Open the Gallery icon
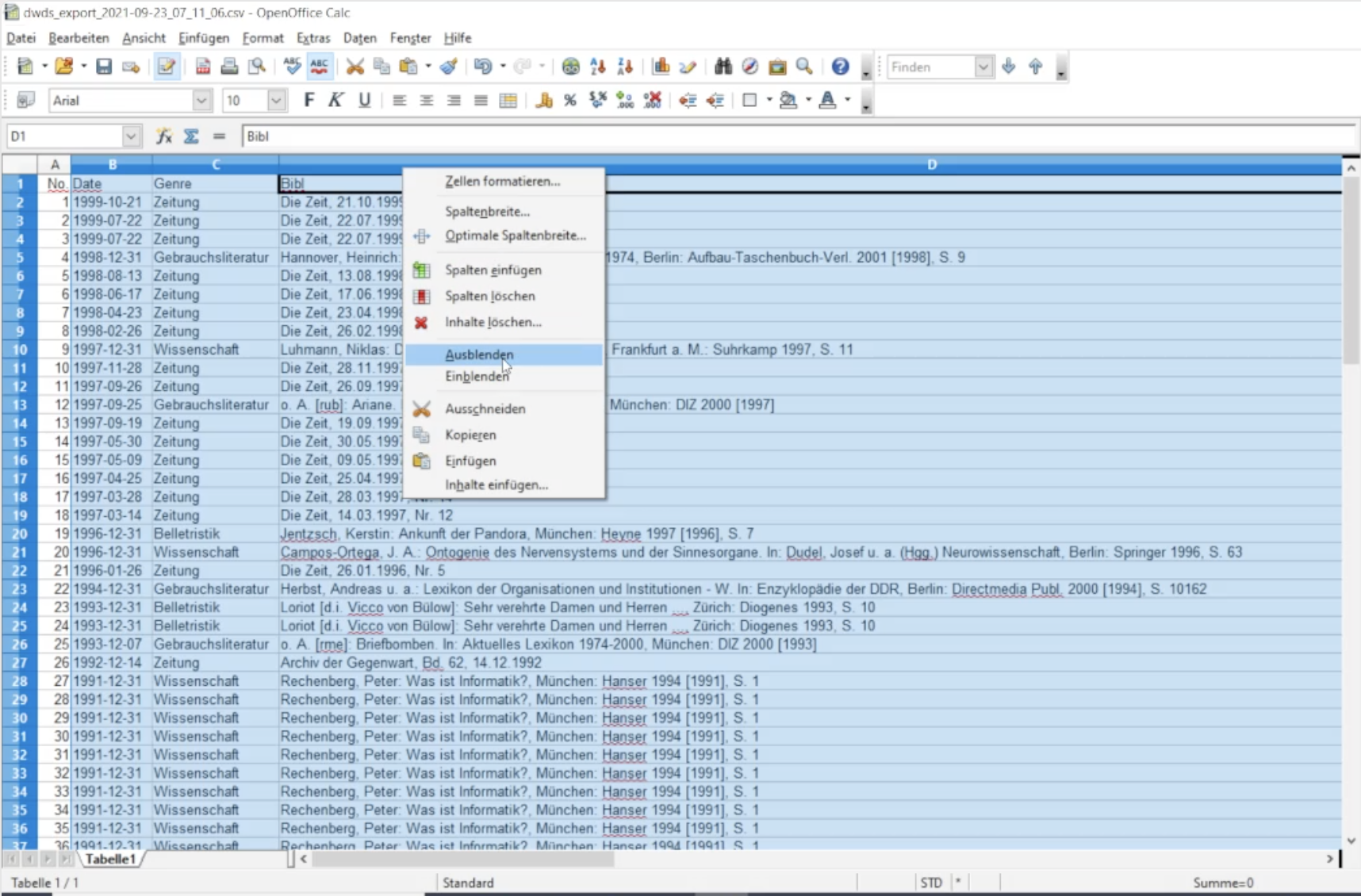The image size is (1361, 896). [777, 67]
